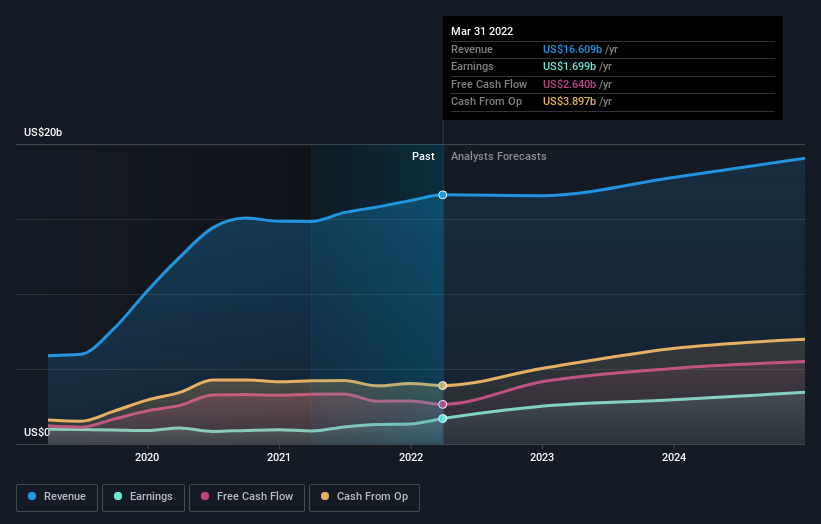
Task: Click the US$1.699b earnings value
Action: pos(569,66)
